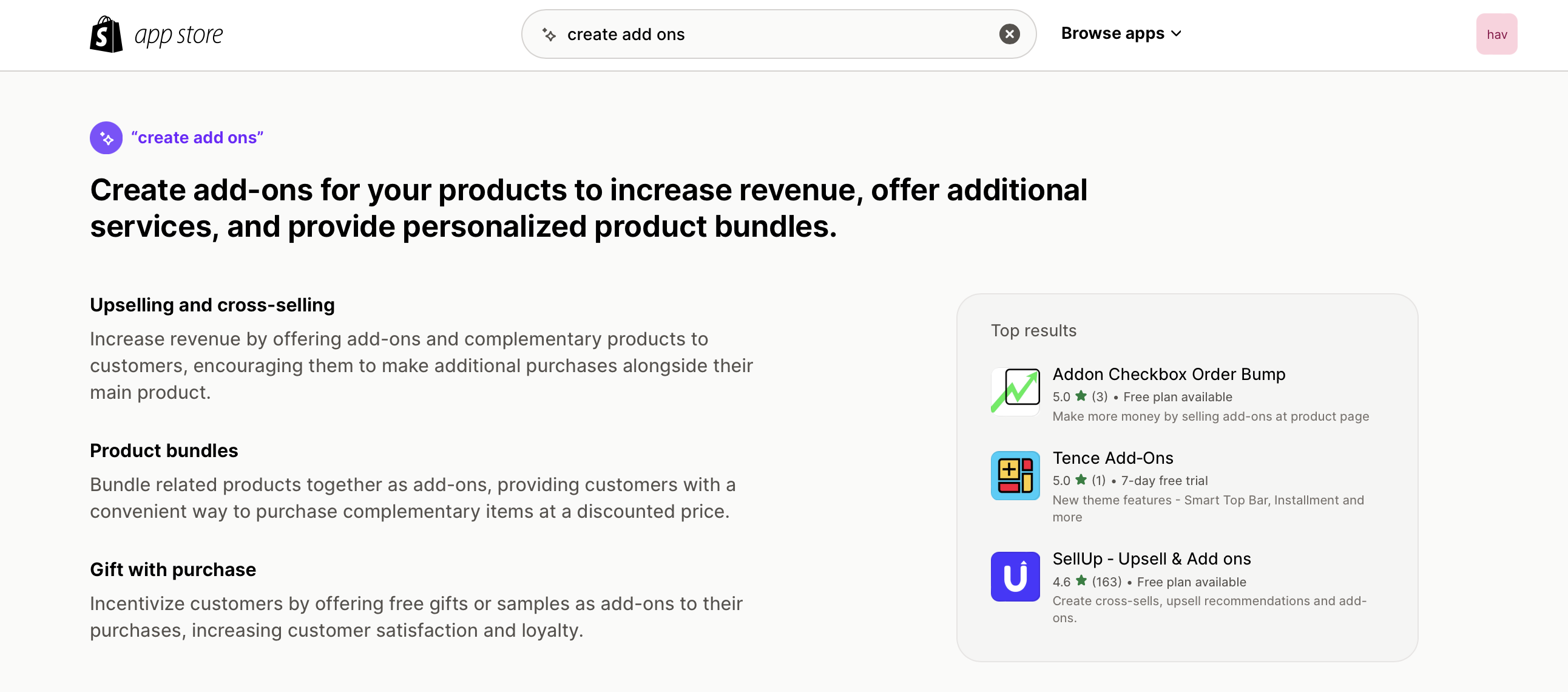Click 'Make more money by selling add-ons' description
This screenshot has height=692, width=1568.
click(x=1211, y=416)
